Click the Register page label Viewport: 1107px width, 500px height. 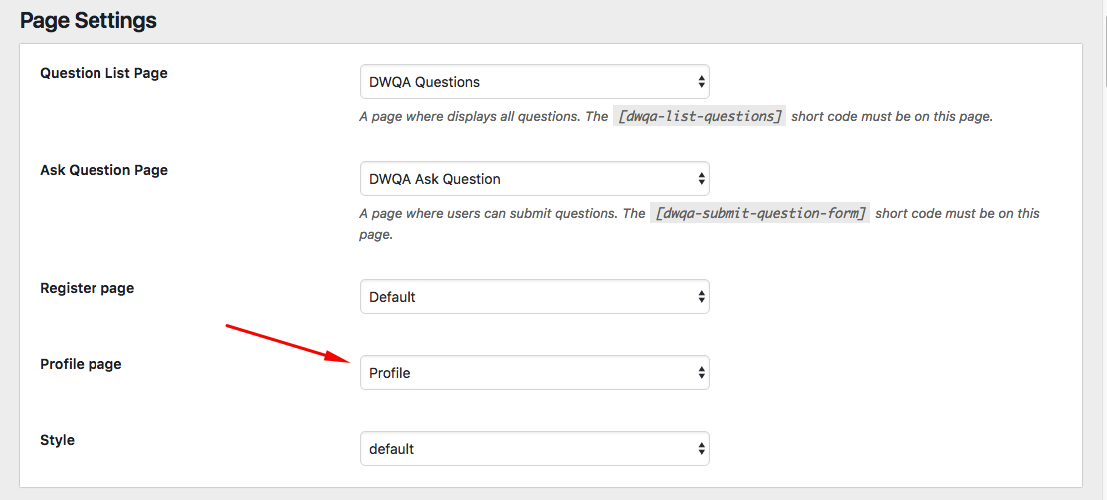87,288
